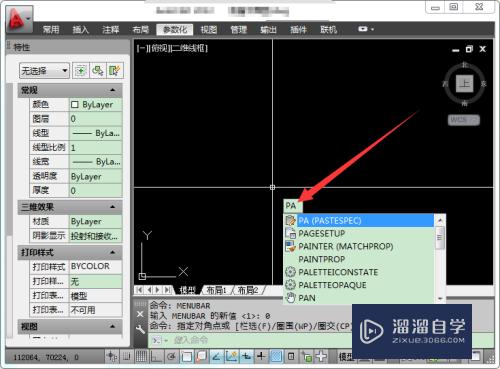Screen dimensions: 500x369
Task: Choose PAINTER (MATCHPROP) in command suggestions
Action: [x=359, y=246]
